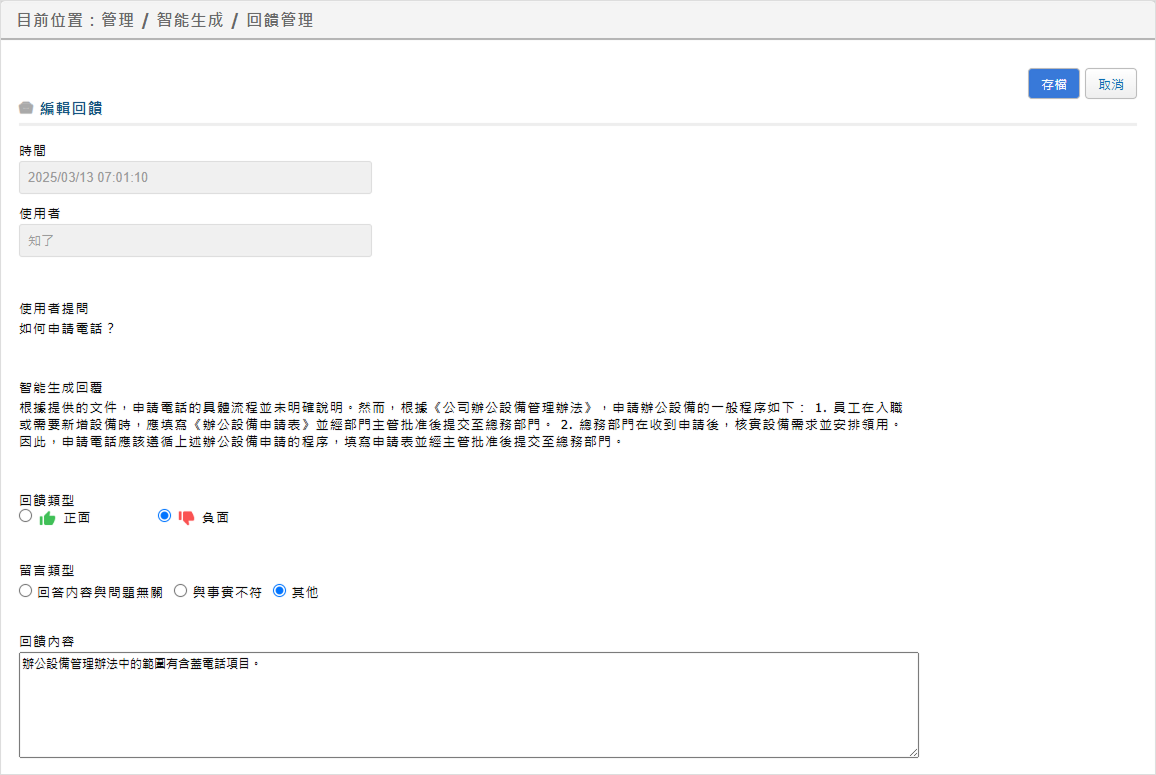Click 管理 in the breadcrumb
Screen dimensions: 1156x775
coord(118,21)
